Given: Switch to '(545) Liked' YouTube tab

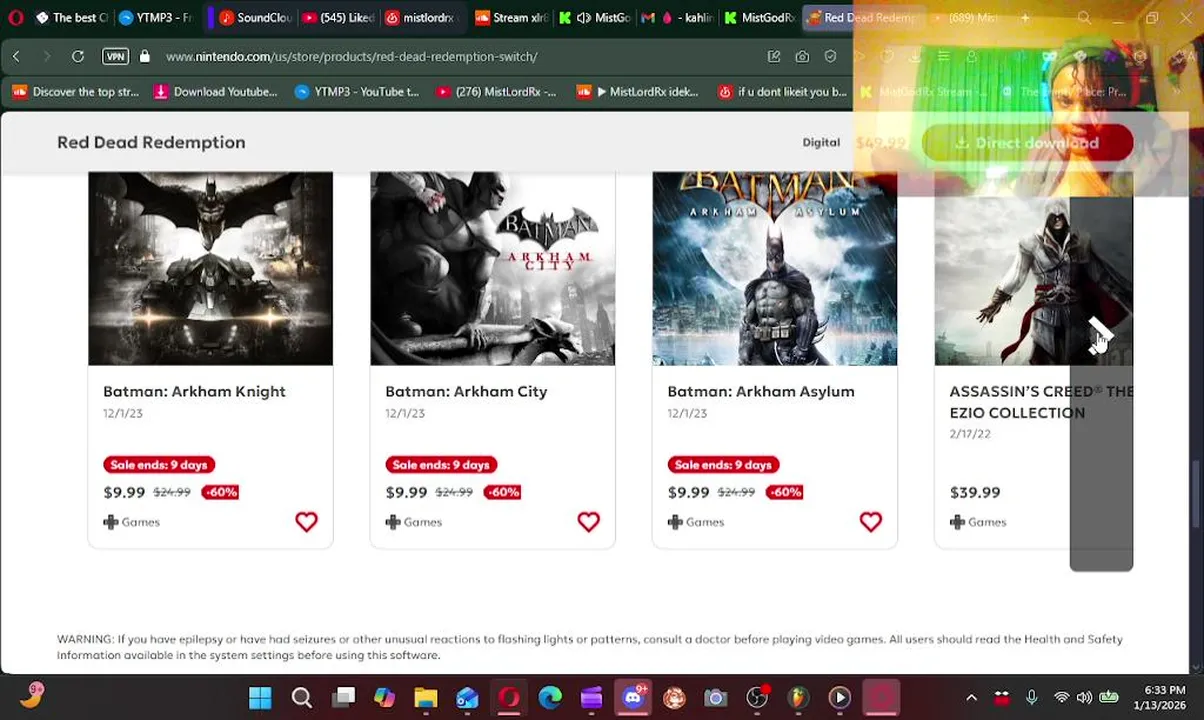Looking at the screenshot, I should (337, 18).
